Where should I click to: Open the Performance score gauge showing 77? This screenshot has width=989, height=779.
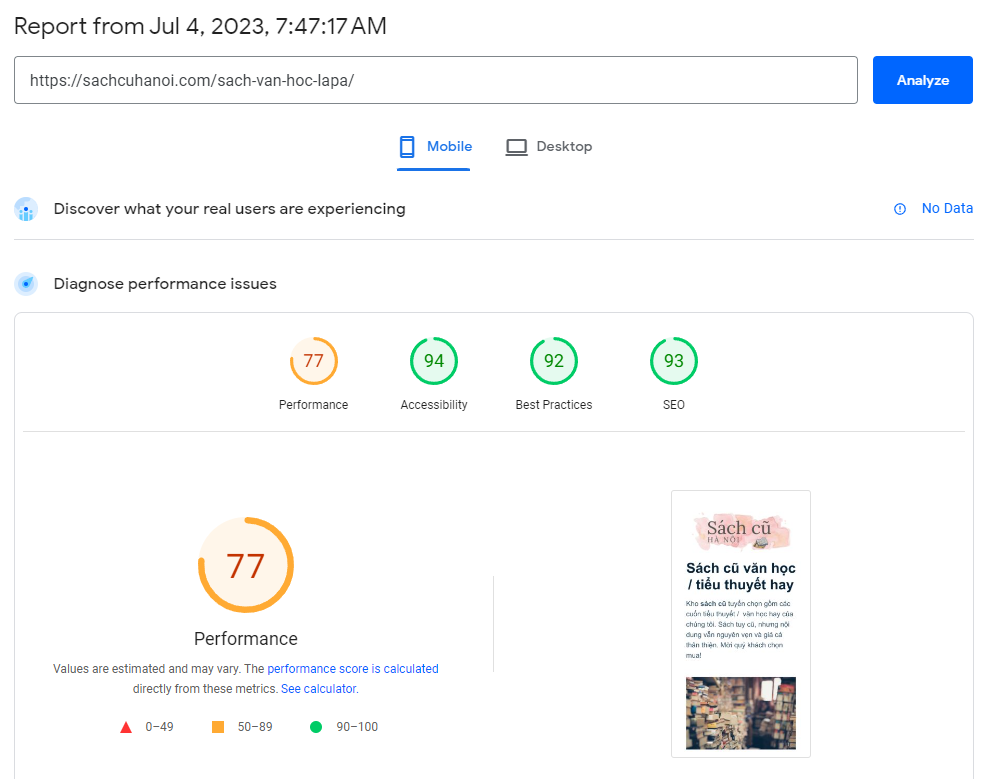coord(313,361)
